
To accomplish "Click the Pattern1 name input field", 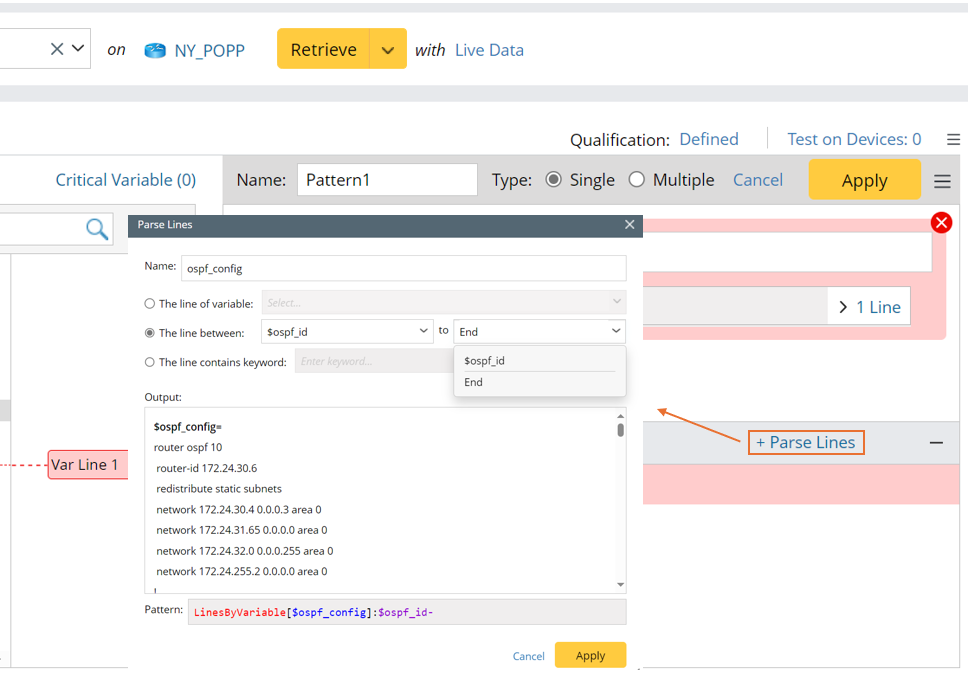I will [x=387, y=180].
